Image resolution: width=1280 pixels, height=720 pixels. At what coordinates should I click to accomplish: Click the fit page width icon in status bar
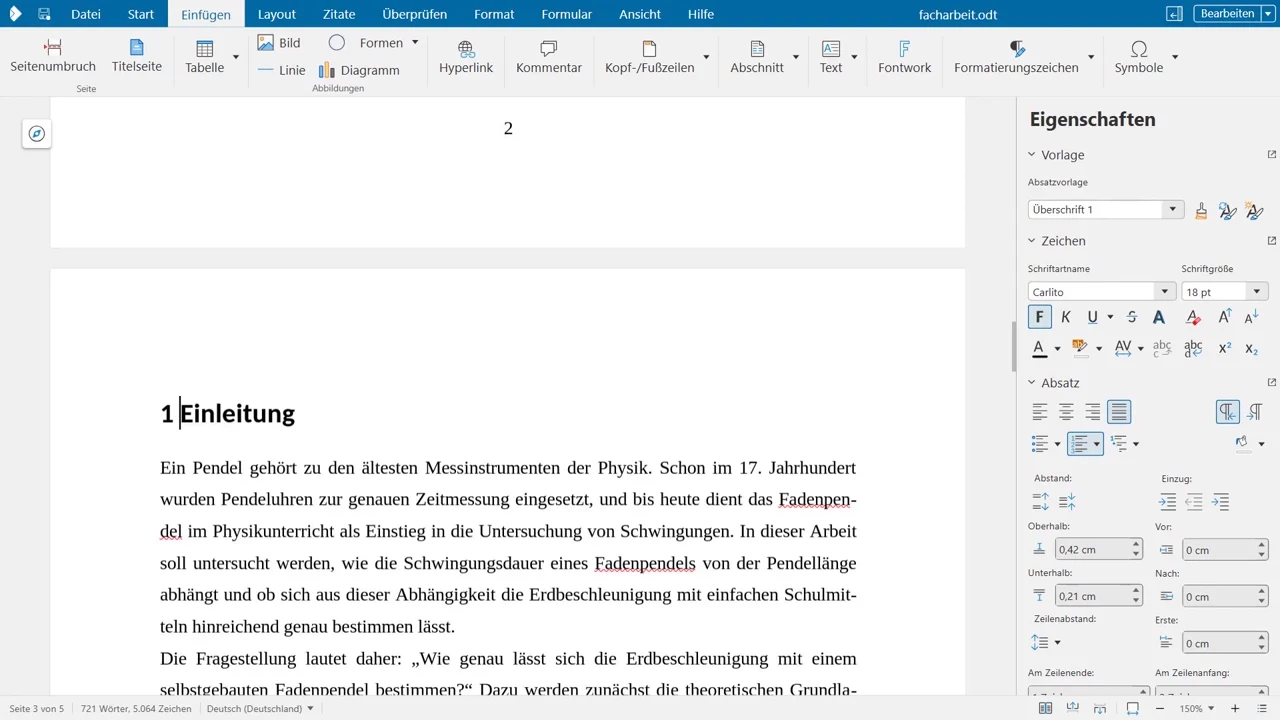[x=1133, y=708]
